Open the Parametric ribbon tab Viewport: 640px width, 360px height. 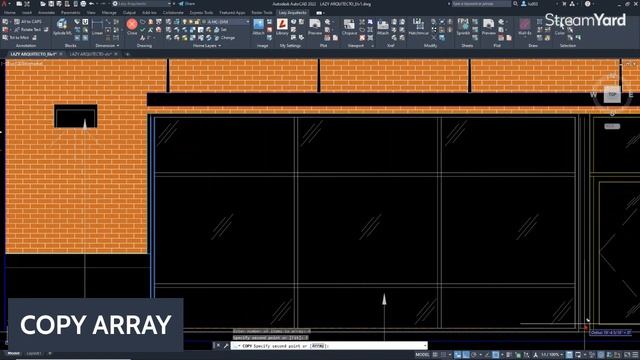pyautogui.click(x=70, y=13)
